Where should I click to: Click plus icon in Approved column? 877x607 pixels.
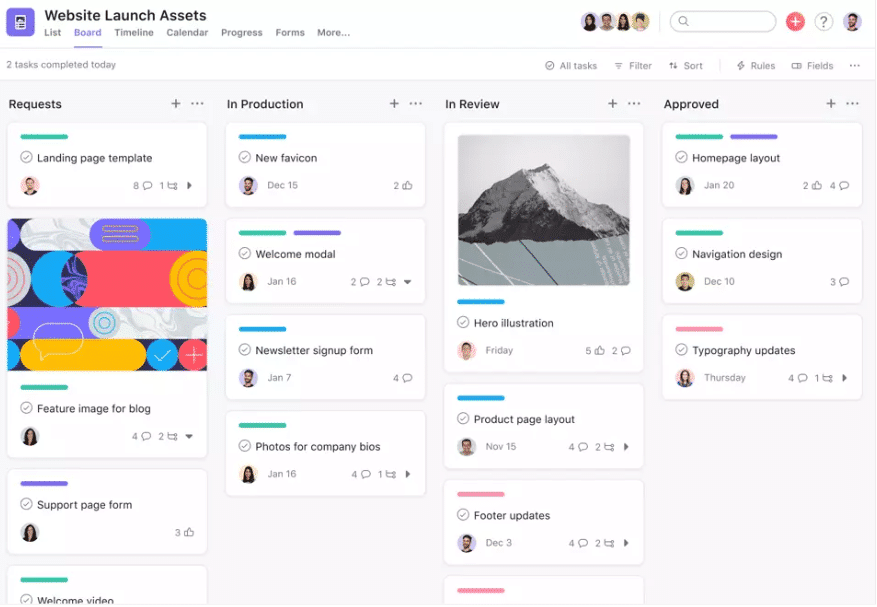click(831, 104)
